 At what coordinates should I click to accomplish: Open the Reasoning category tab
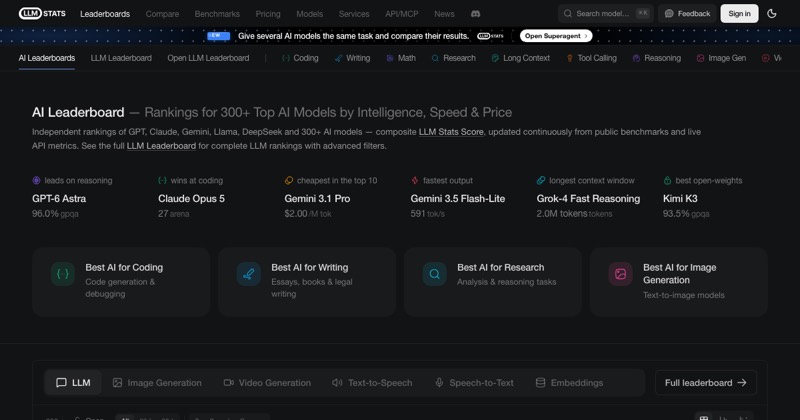[x=657, y=58]
